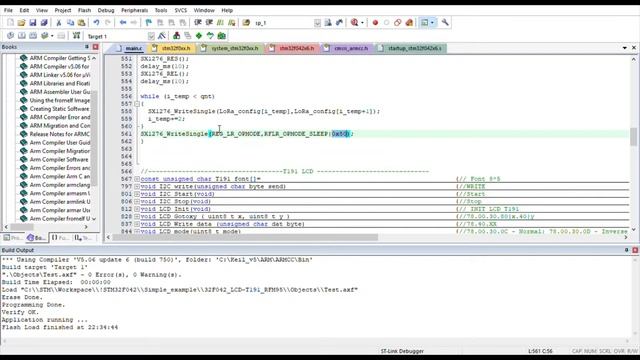The height and width of the screenshot is (360, 640).
Task: Navigate backwards with the blue left arrow
Action: [122, 23]
